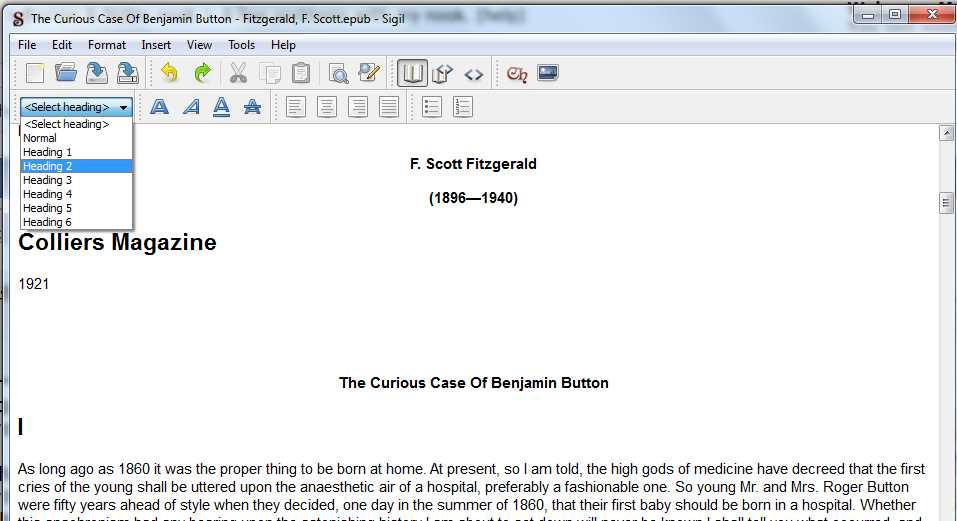The height and width of the screenshot is (521, 957).
Task: Open the File menu
Action: 27,45
